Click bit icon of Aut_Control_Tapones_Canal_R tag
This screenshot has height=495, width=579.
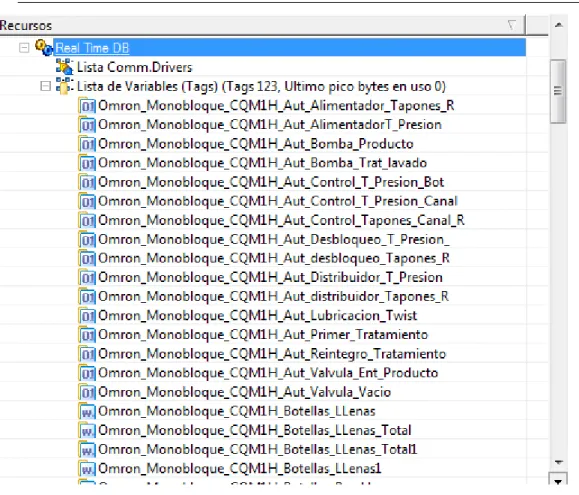tap(88, 221)
